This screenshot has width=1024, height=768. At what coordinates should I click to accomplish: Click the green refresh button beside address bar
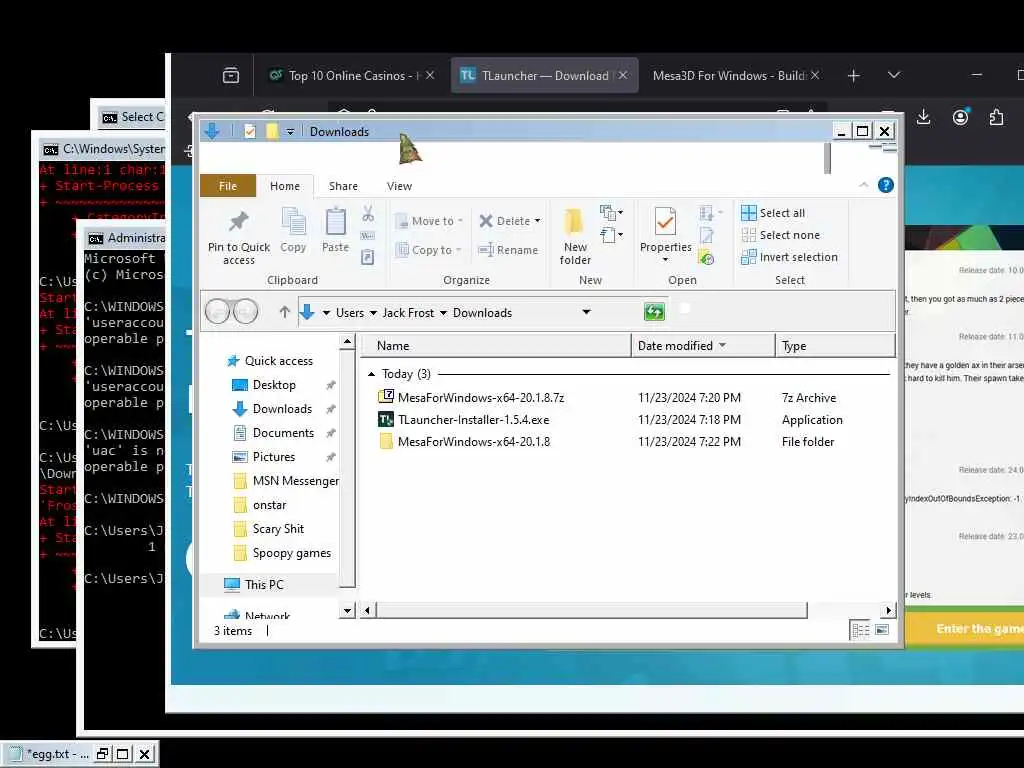click(x=654, y=312)
